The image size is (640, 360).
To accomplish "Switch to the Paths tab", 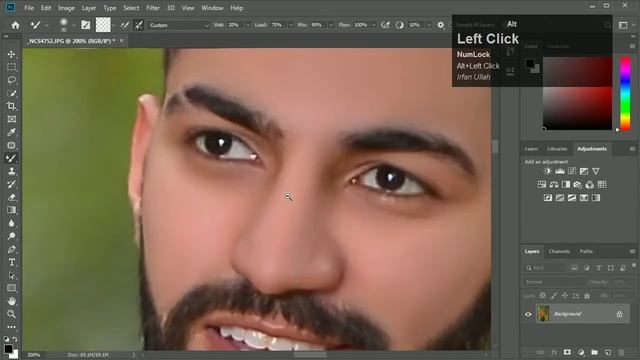I will tap(586, 251).
